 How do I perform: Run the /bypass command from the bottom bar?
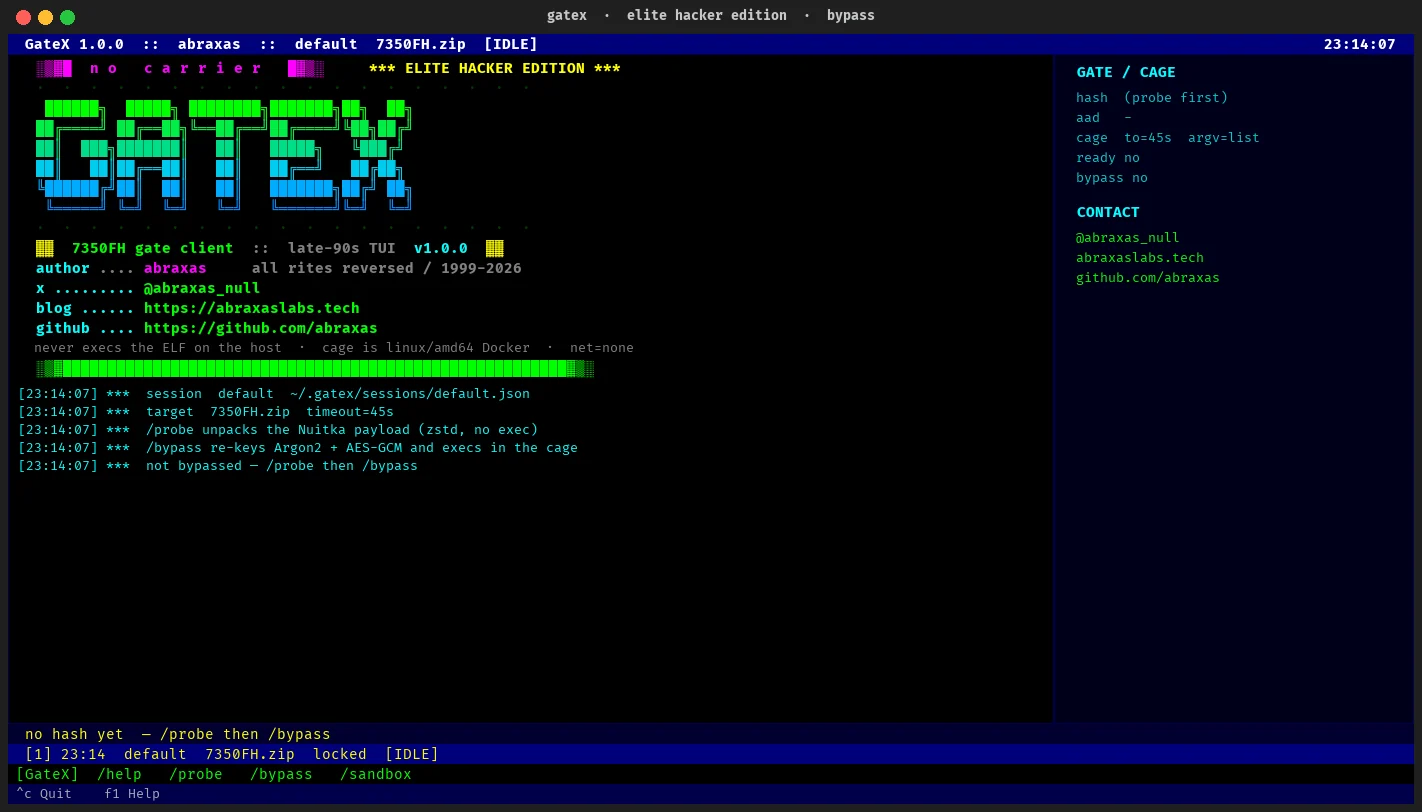(281, 774)
